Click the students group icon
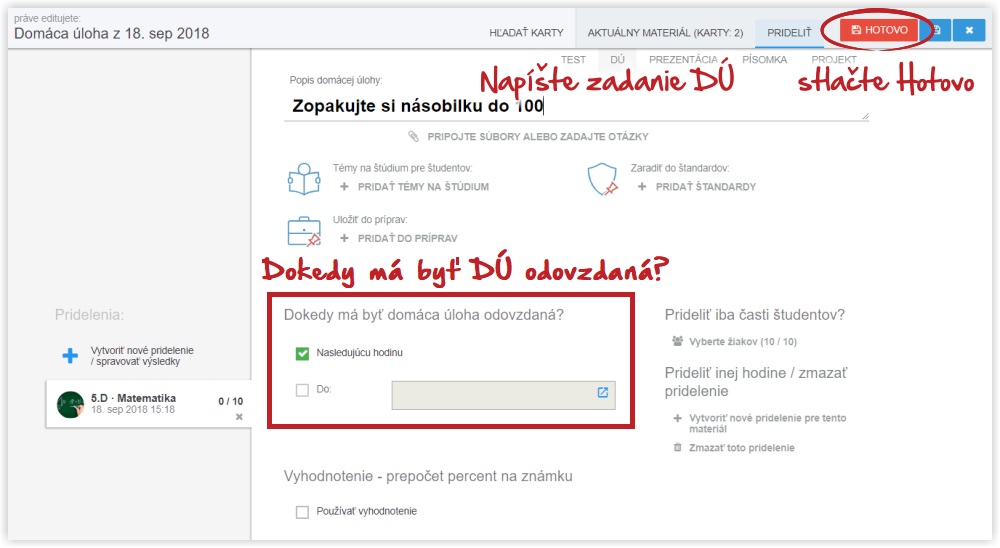The width and height of the screenshot is (1000, 548). coord(677,341)
